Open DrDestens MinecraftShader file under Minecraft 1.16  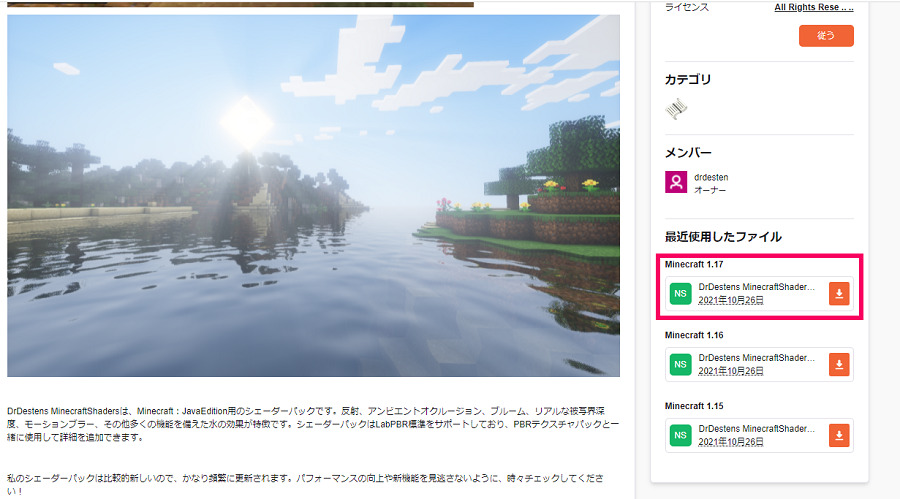[757, 357]
